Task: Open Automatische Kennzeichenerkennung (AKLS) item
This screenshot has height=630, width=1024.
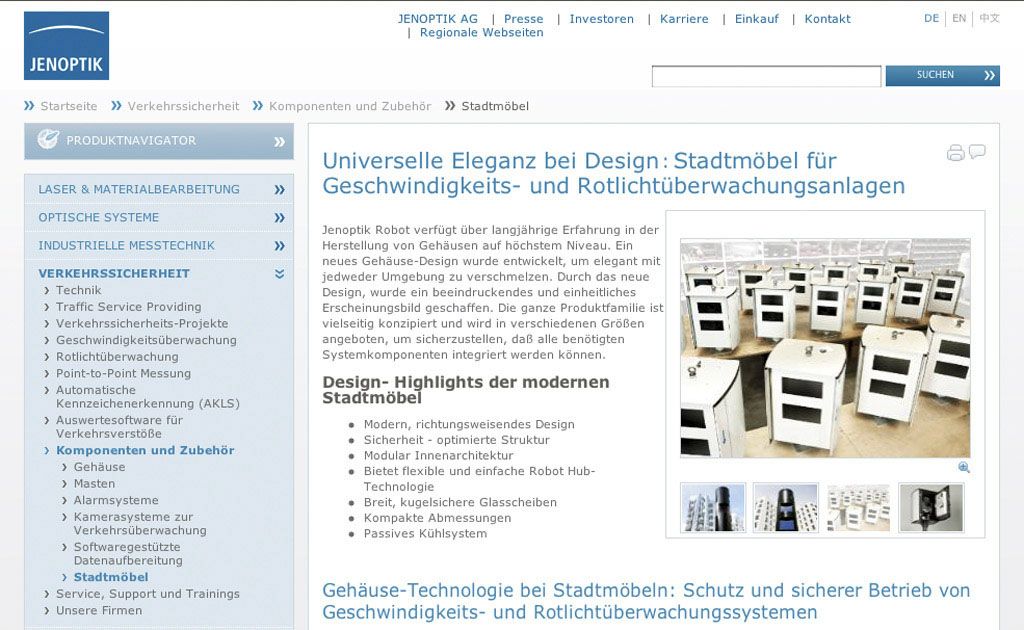Action: click(x=148, y=397)
